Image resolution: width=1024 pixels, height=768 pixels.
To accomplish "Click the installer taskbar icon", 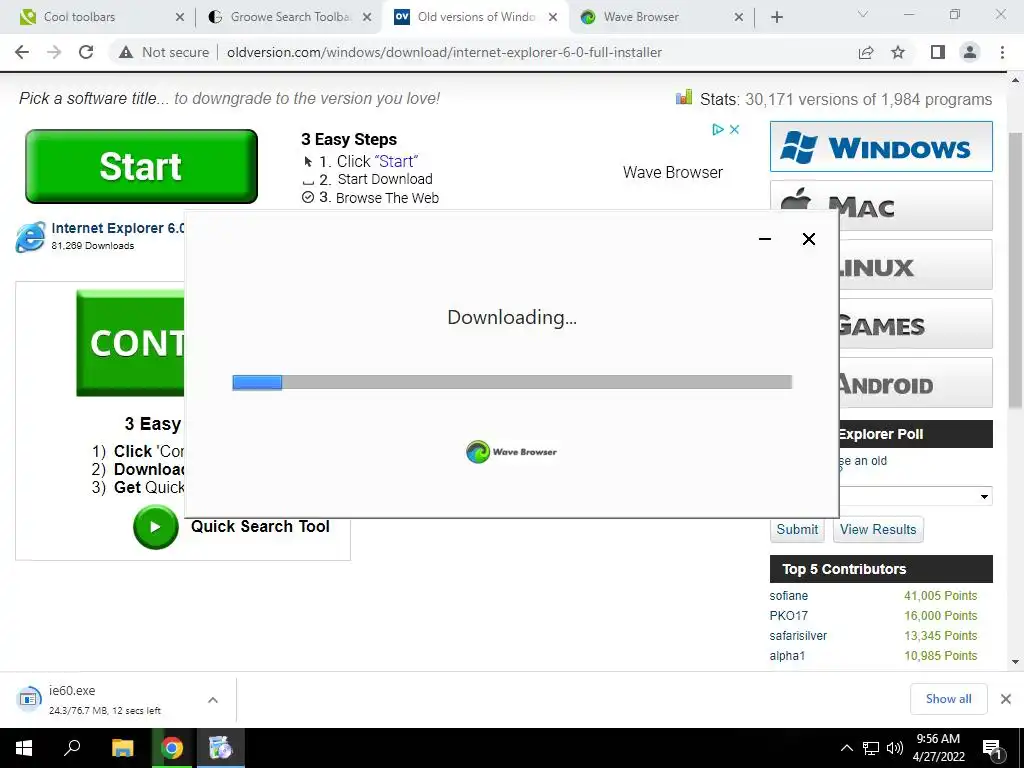I will 221,748.
